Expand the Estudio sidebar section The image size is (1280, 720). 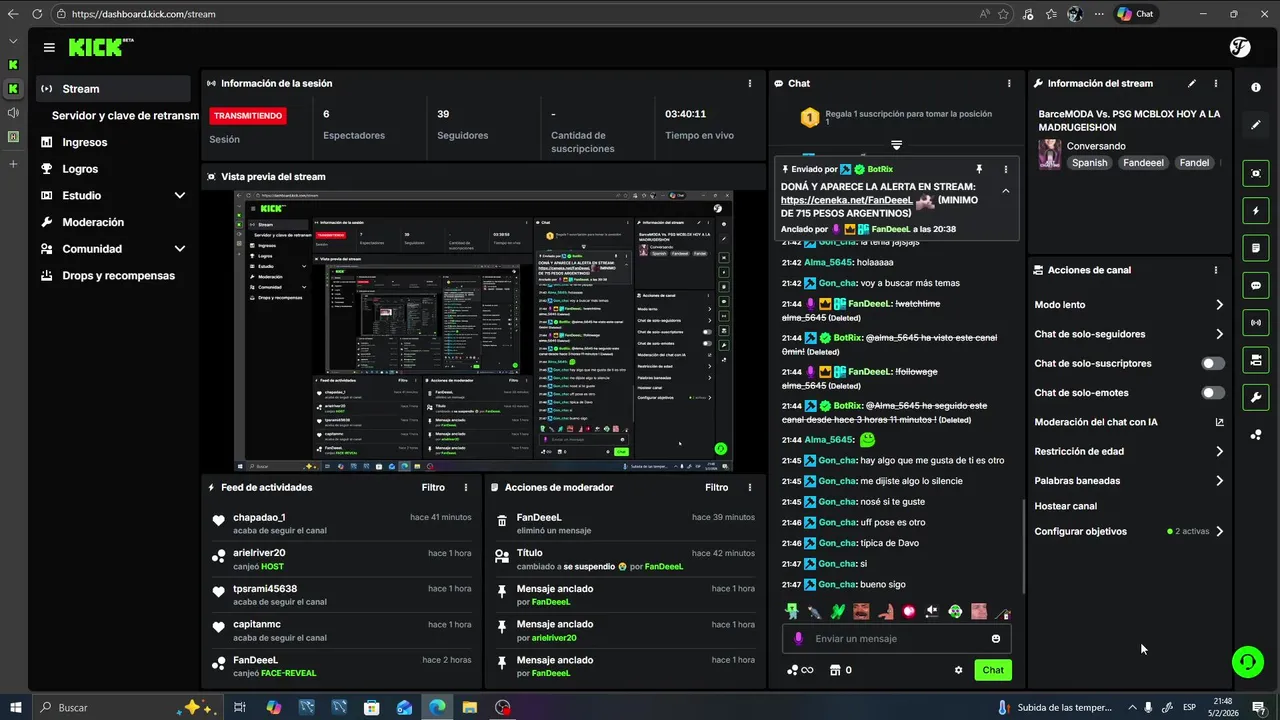[x=180, y=196]
